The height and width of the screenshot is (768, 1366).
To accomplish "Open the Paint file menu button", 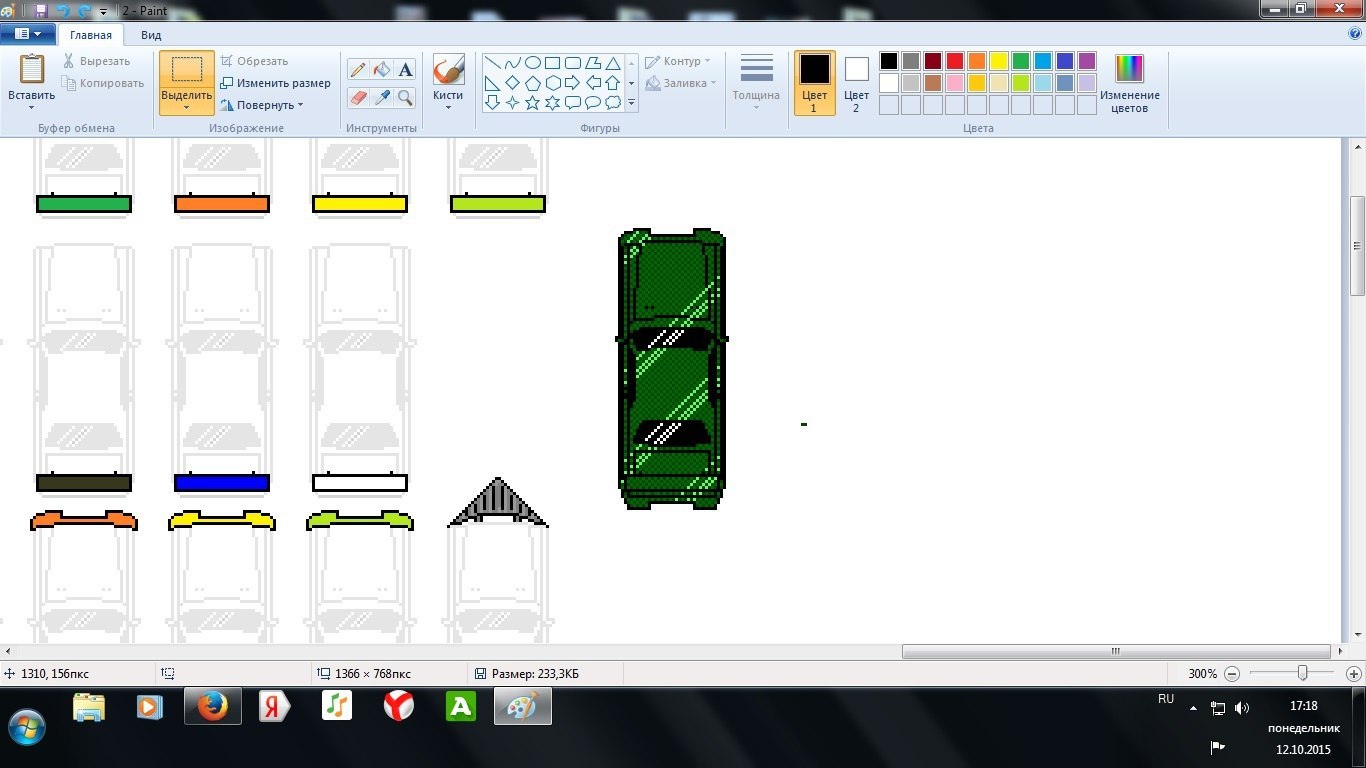I will (x=27, y=34).
